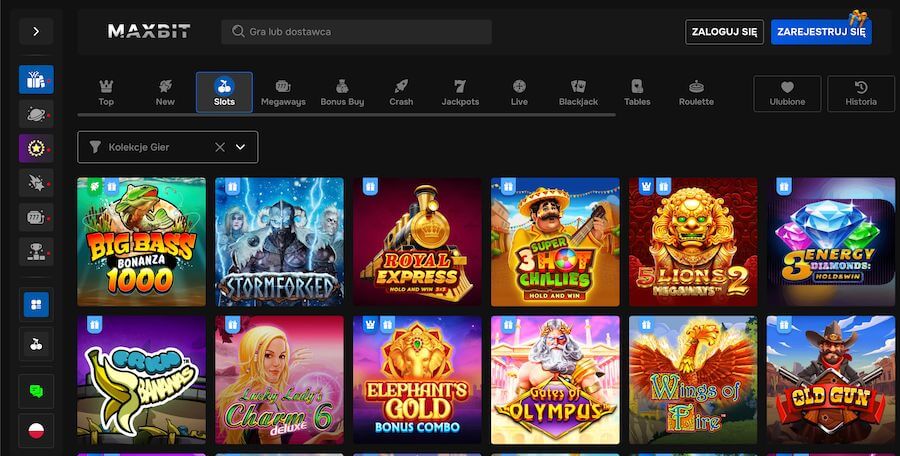
Task: Click the cherry icon in sidebar
Action: point(36,344)
